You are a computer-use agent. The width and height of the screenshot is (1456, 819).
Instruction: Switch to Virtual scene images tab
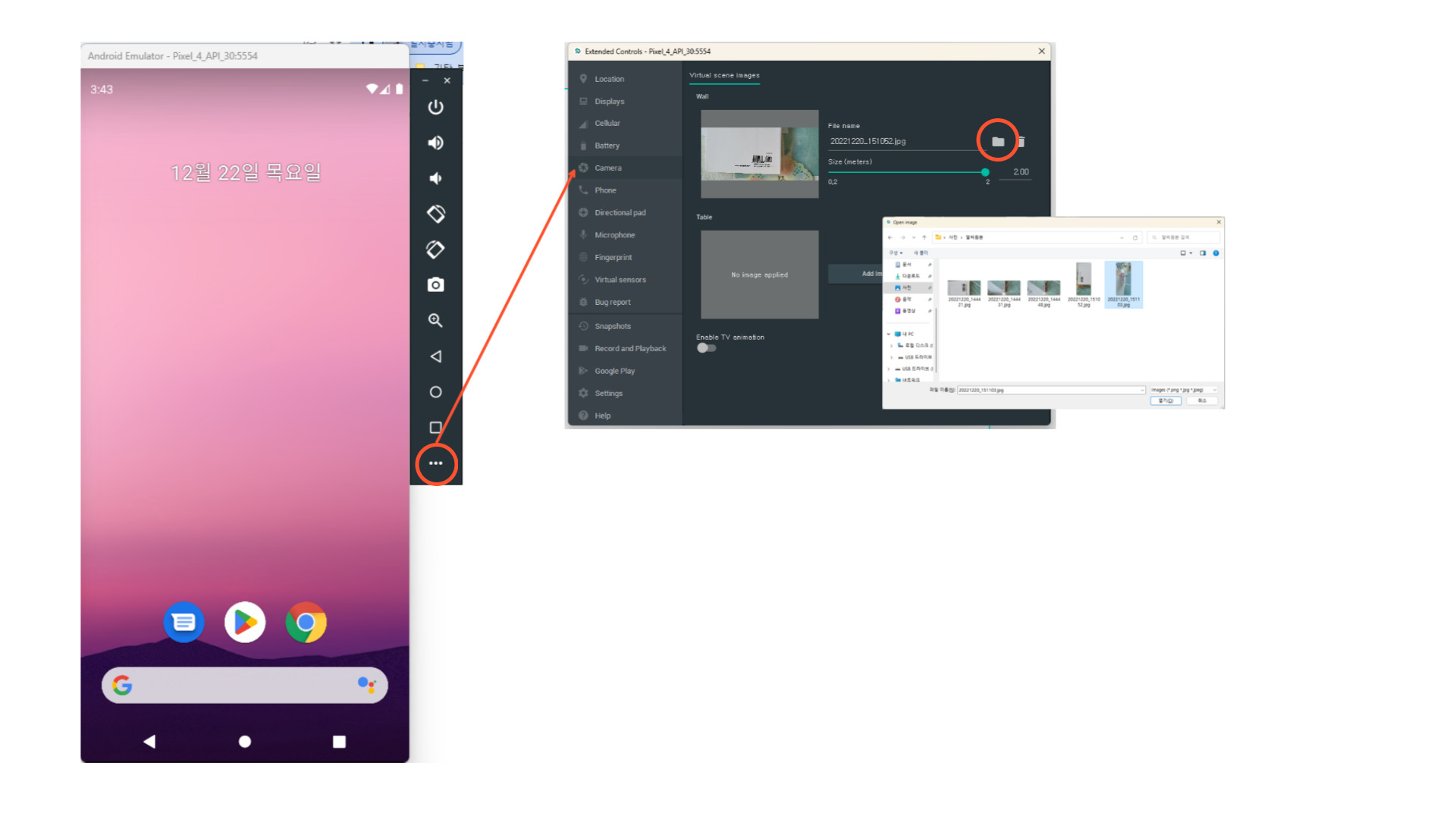[724, 75]
